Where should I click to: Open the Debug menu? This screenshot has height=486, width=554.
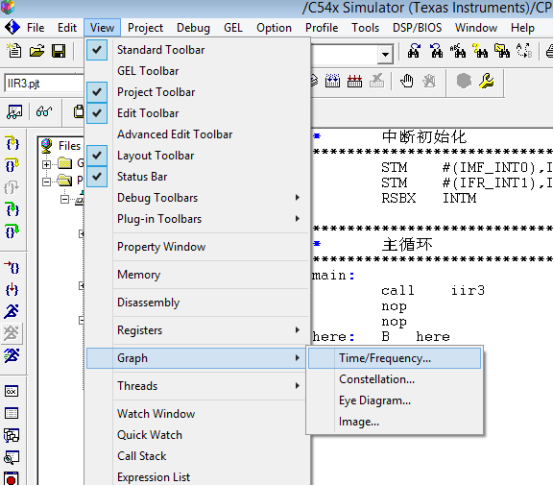click(x=193, y=28)
